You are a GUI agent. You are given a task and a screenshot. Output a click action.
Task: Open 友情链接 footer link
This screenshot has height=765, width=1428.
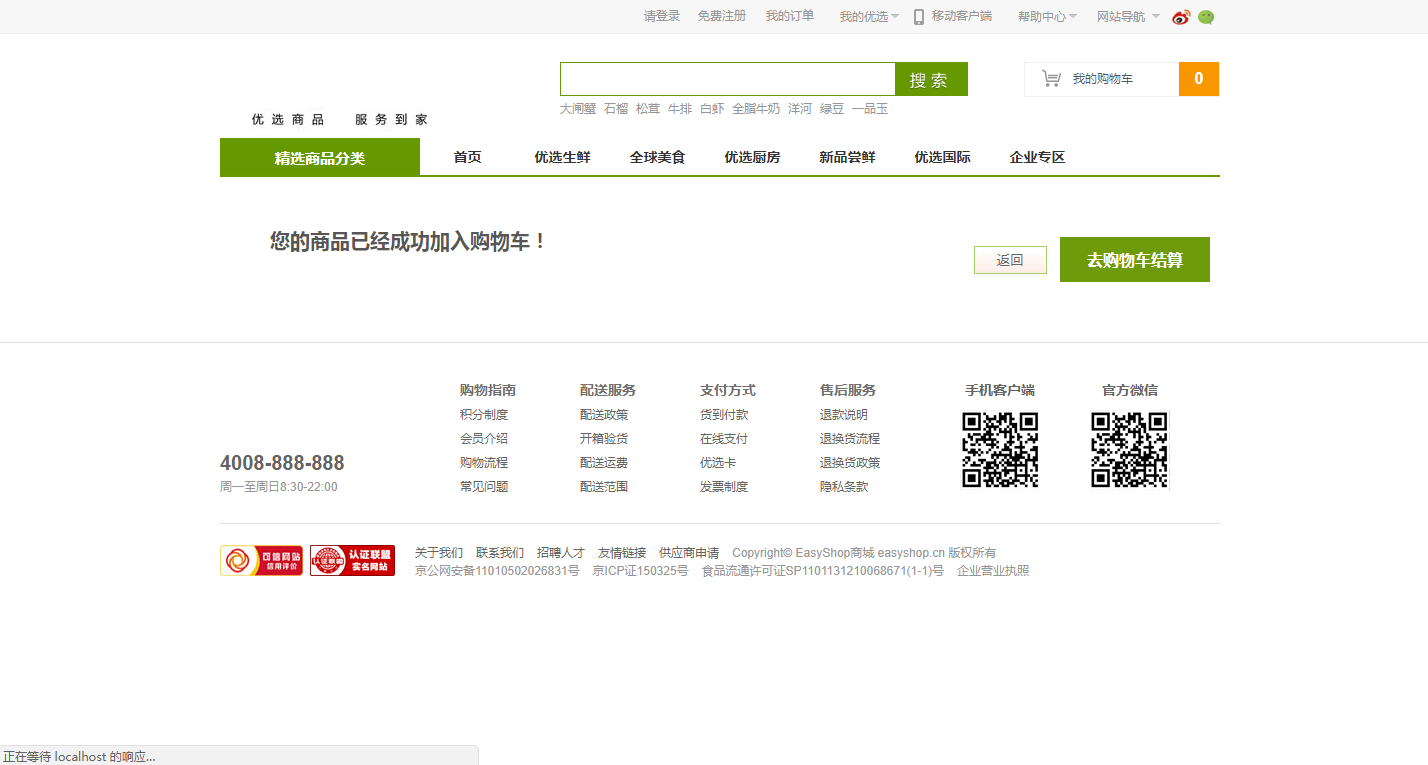(x=622, y=553)
